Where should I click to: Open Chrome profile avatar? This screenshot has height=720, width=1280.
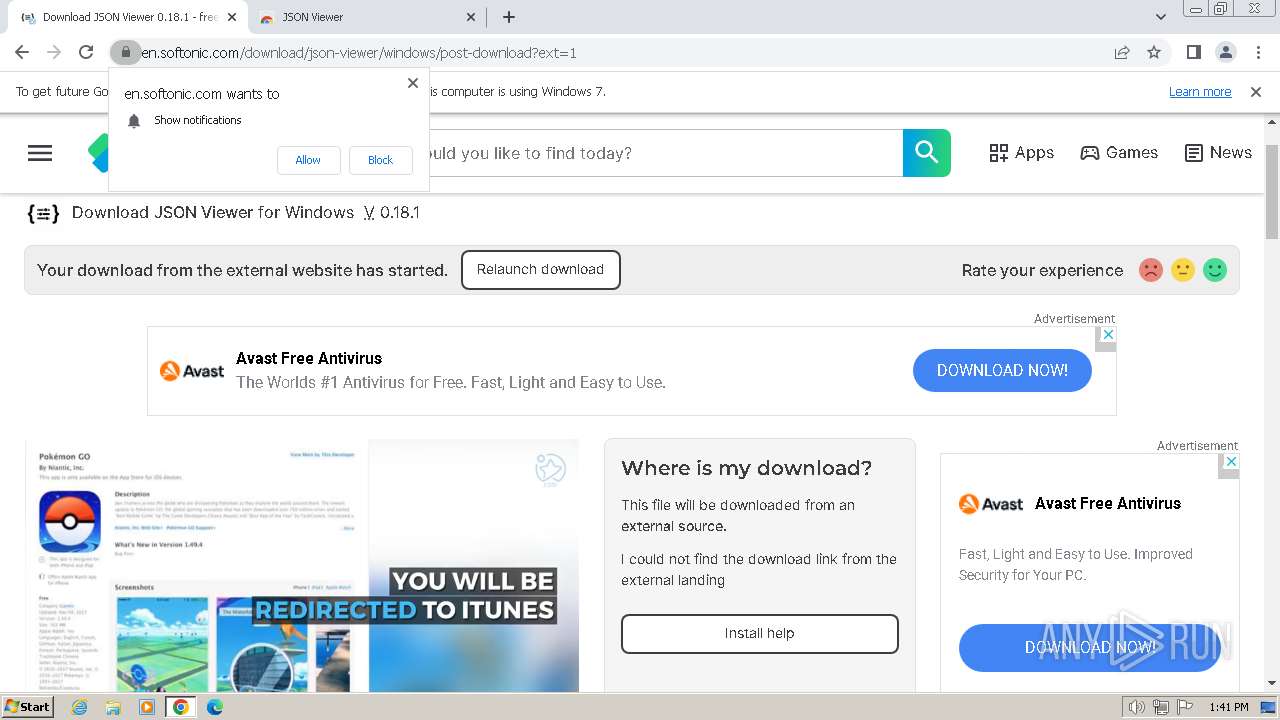point(1225,52)
